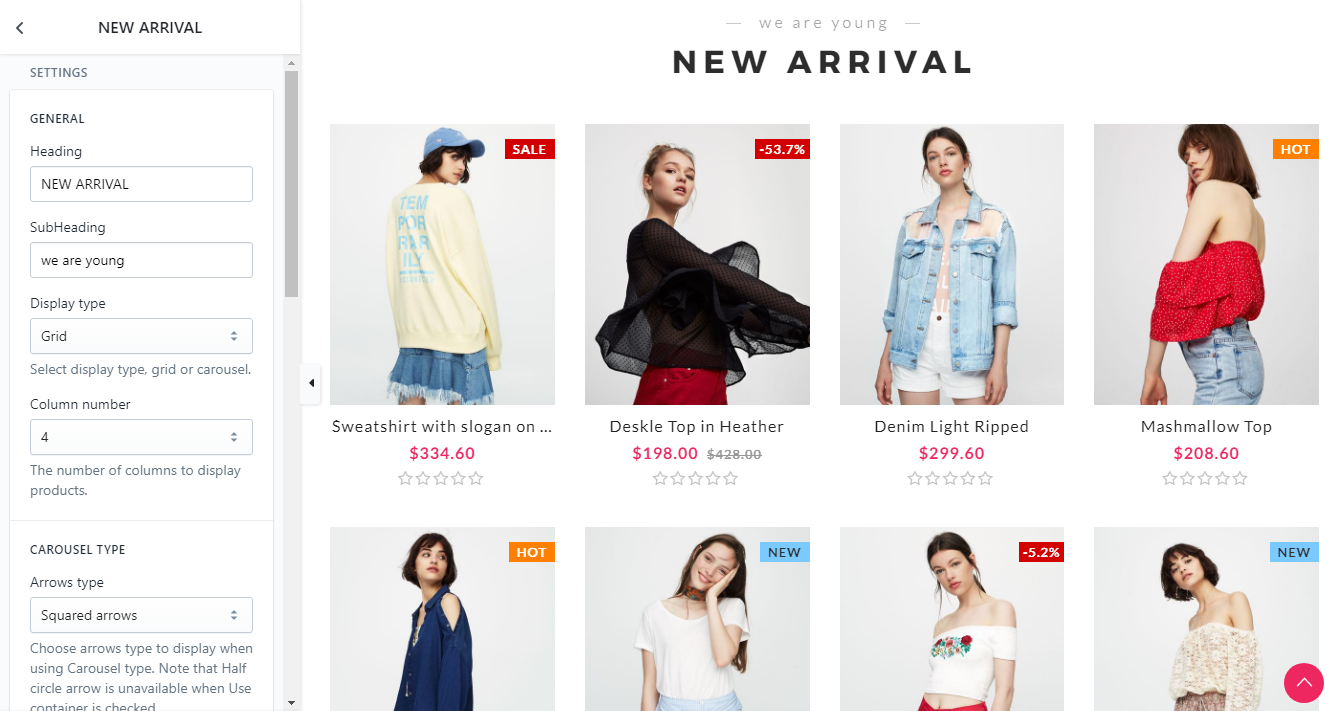Click the Denim Light Ripped jacket image

click(x=952, y=264)
